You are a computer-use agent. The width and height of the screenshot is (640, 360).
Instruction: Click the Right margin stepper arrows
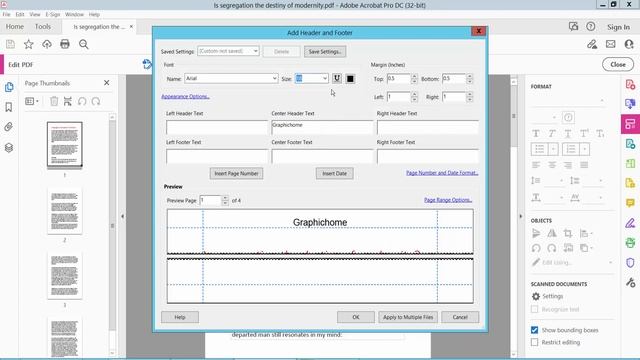[469, 97]
